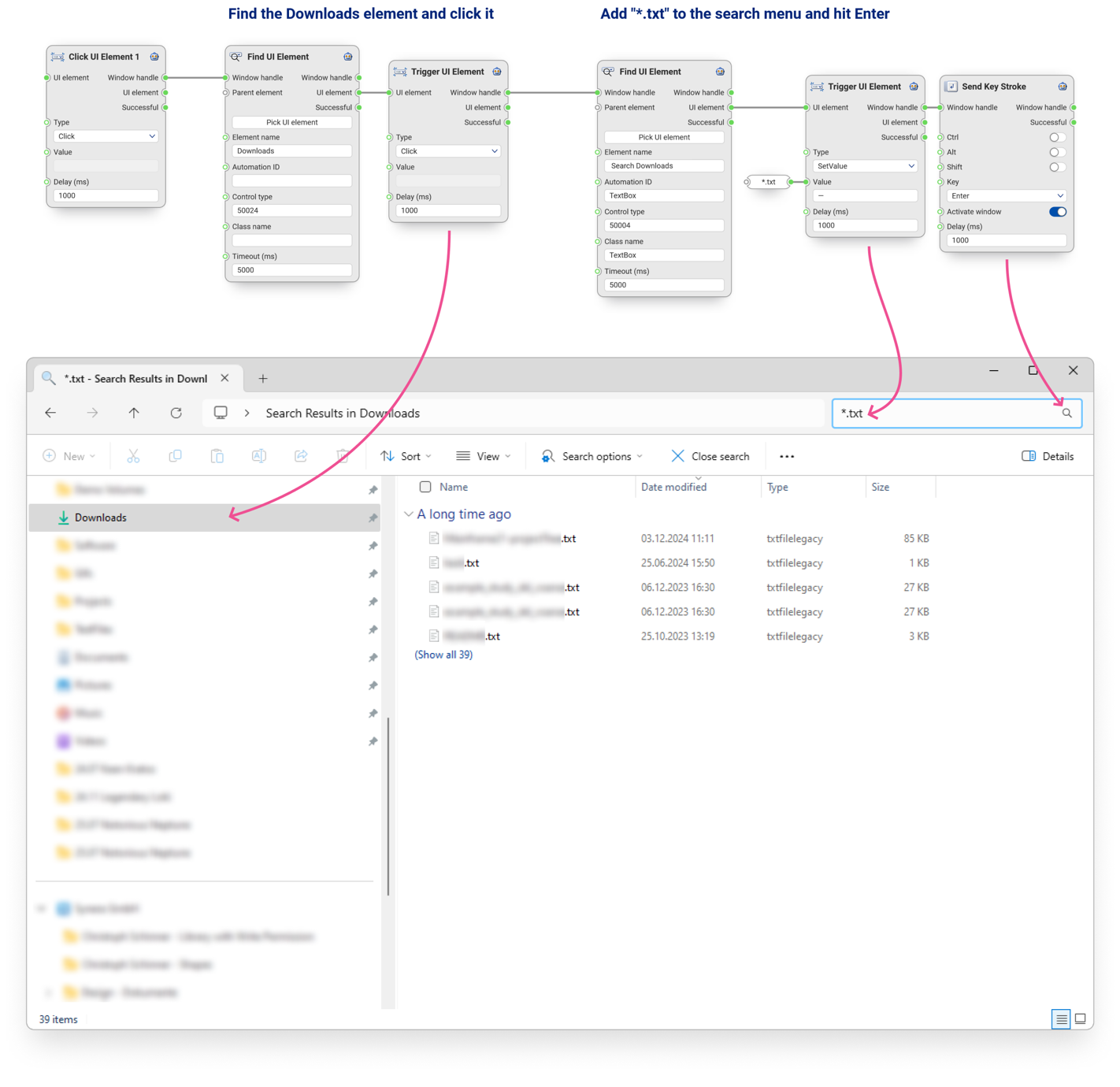
Task: Unpin the Downloads sidebar item
Action: (373, 518)
